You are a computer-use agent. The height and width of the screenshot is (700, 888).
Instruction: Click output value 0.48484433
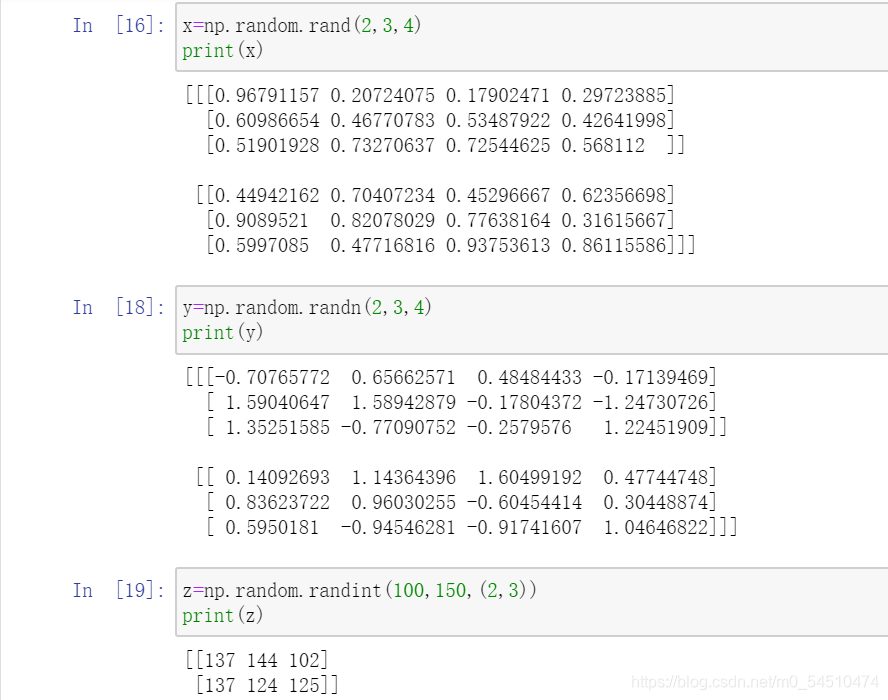click(x=530, y=377)
